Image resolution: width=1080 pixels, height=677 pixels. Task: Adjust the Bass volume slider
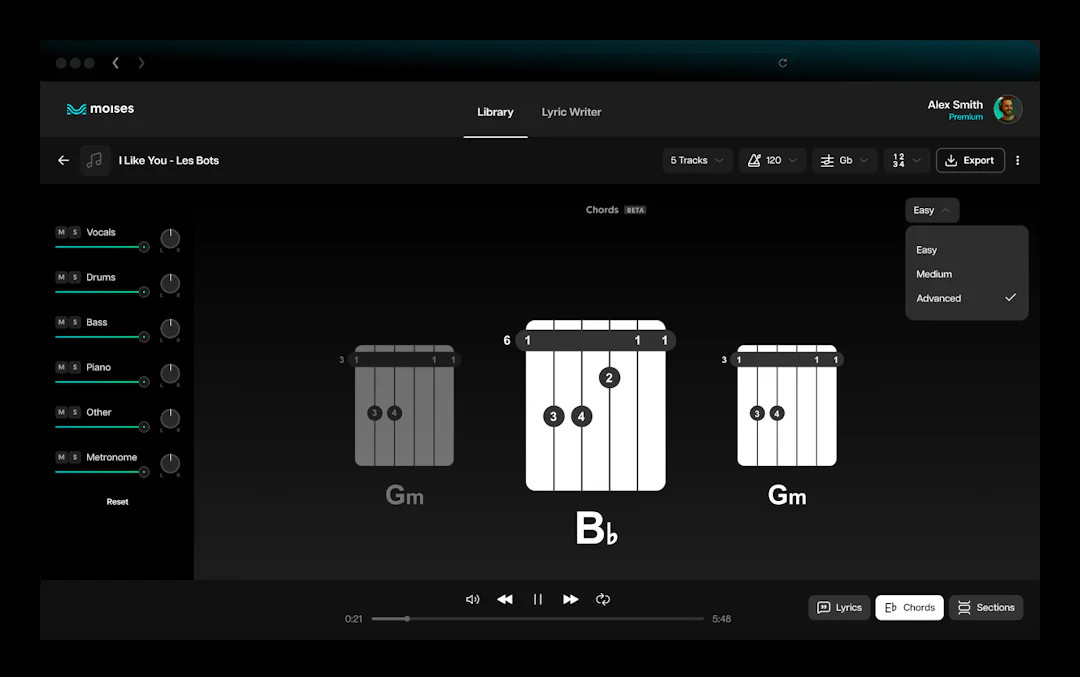click(x=102, y=337)
